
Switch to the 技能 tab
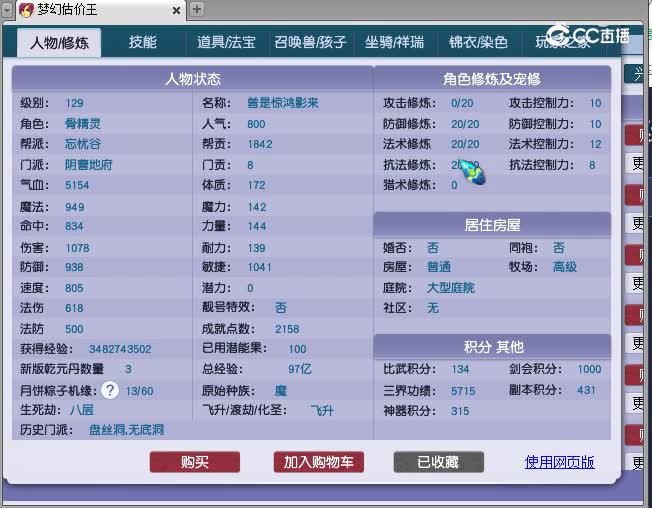(x=143, y=42)
